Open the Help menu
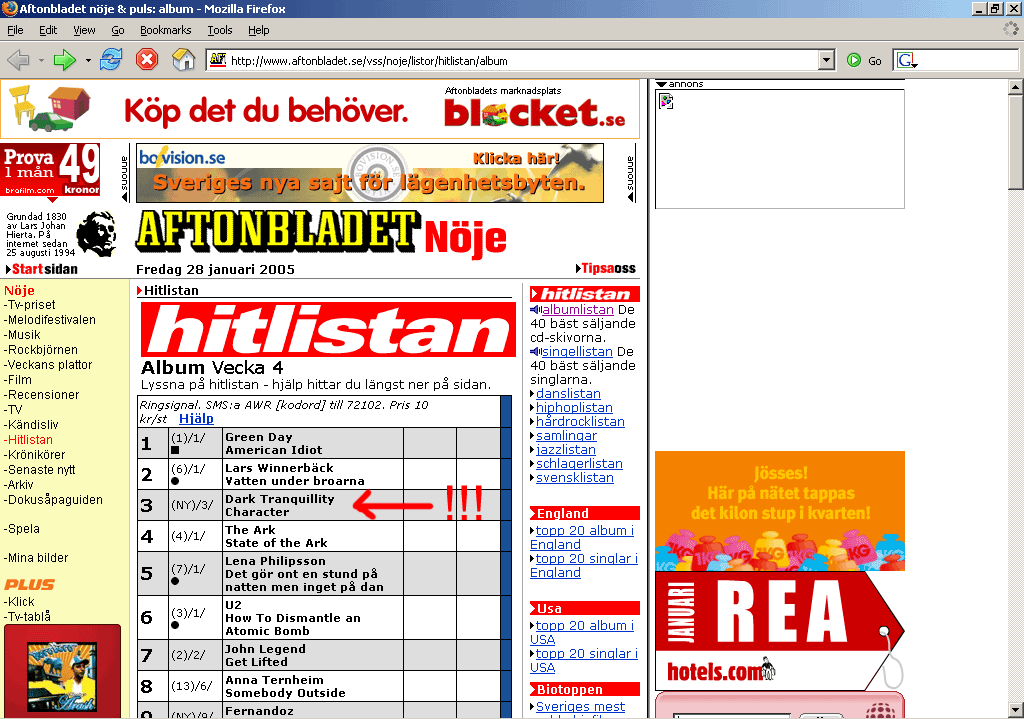Image resolution: width=1024 pixels, height=719 pixels. click(x=258, y=30)
